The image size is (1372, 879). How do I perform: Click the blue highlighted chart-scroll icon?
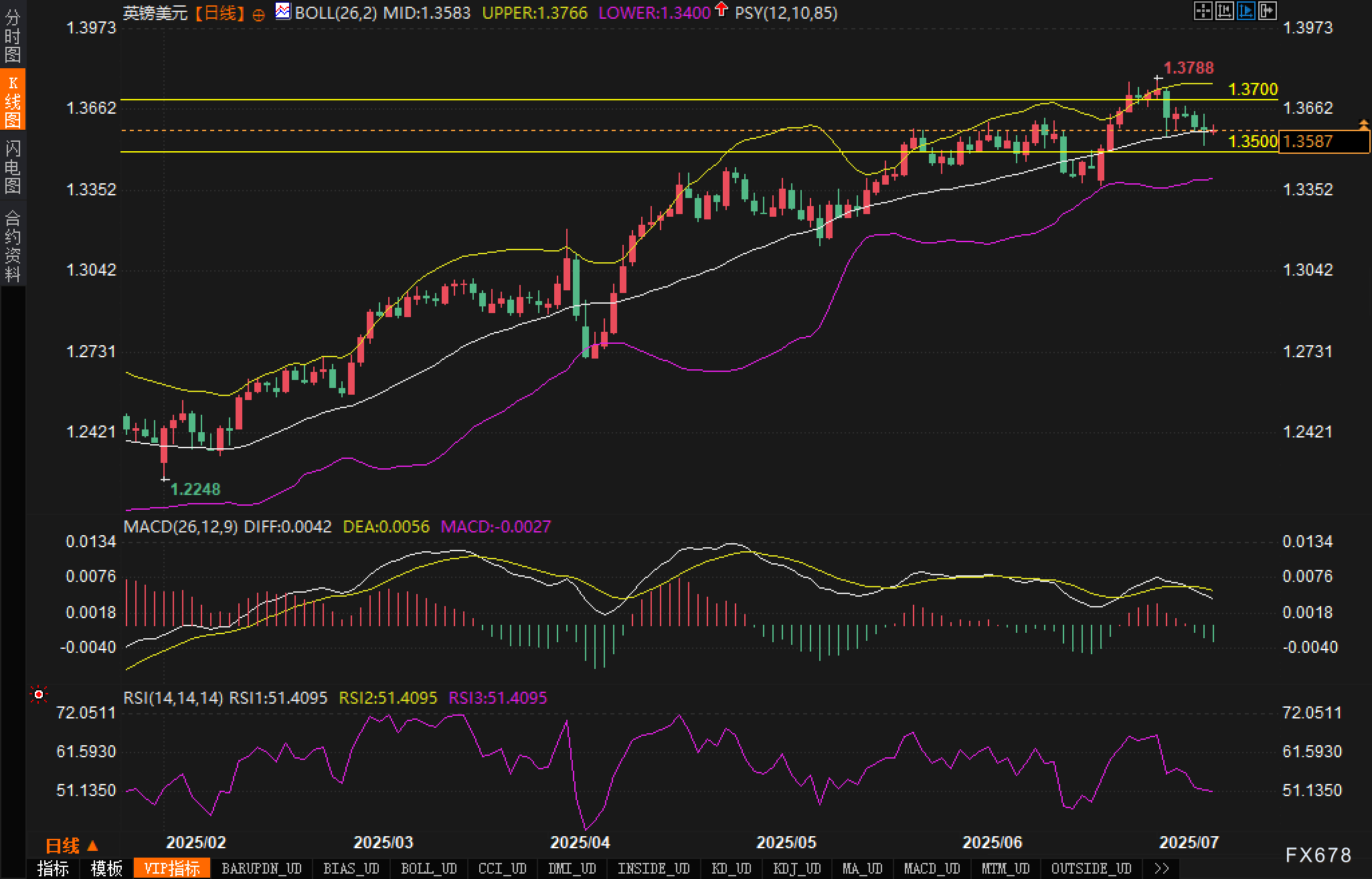point(1246,11)
